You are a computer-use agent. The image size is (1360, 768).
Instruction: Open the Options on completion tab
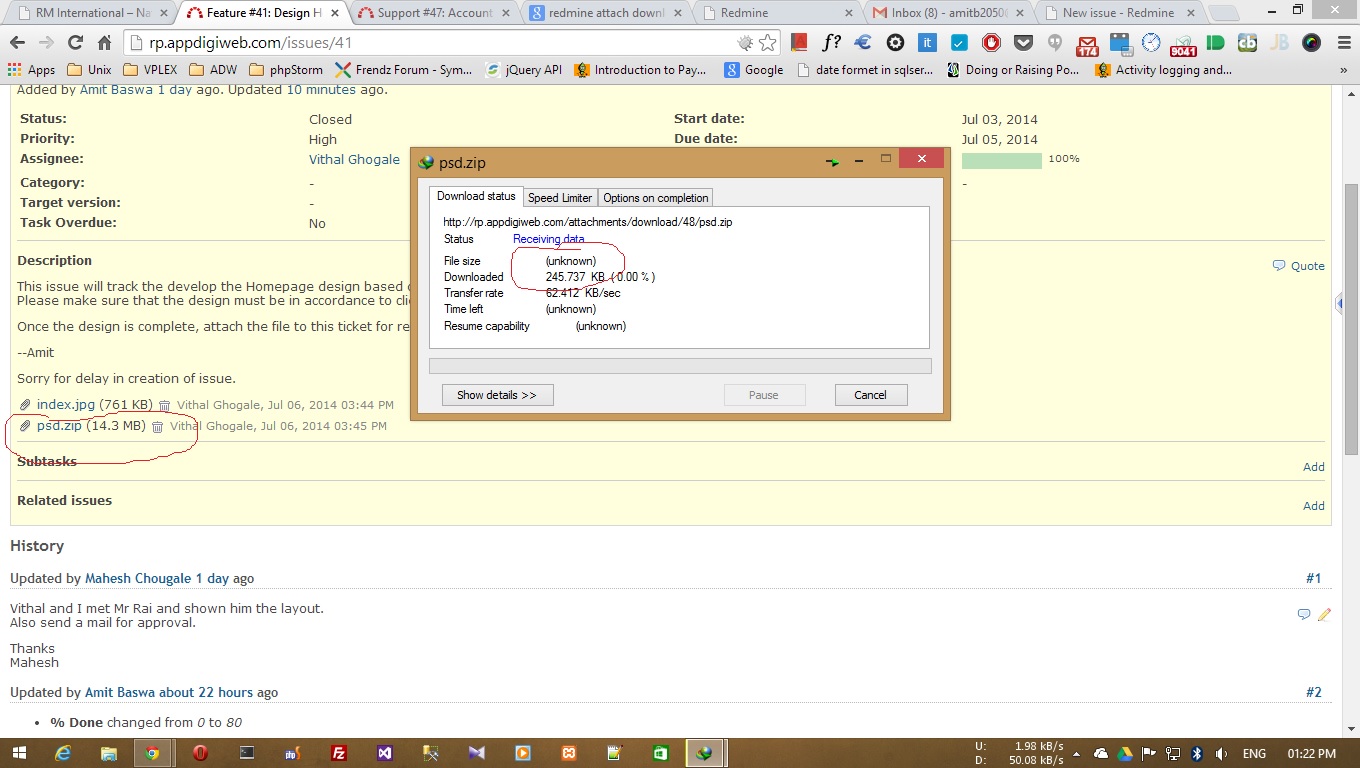(x=655, y=198)
